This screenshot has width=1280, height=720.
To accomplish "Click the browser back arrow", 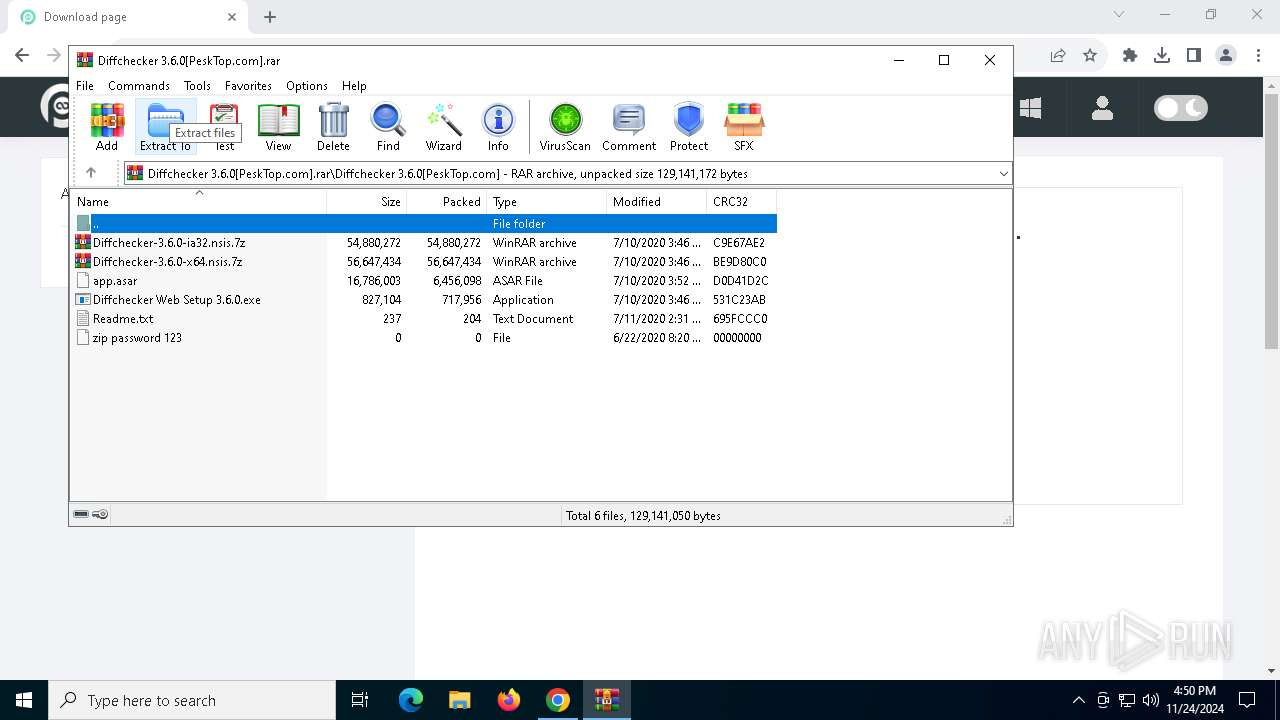I will click(22, 55).
